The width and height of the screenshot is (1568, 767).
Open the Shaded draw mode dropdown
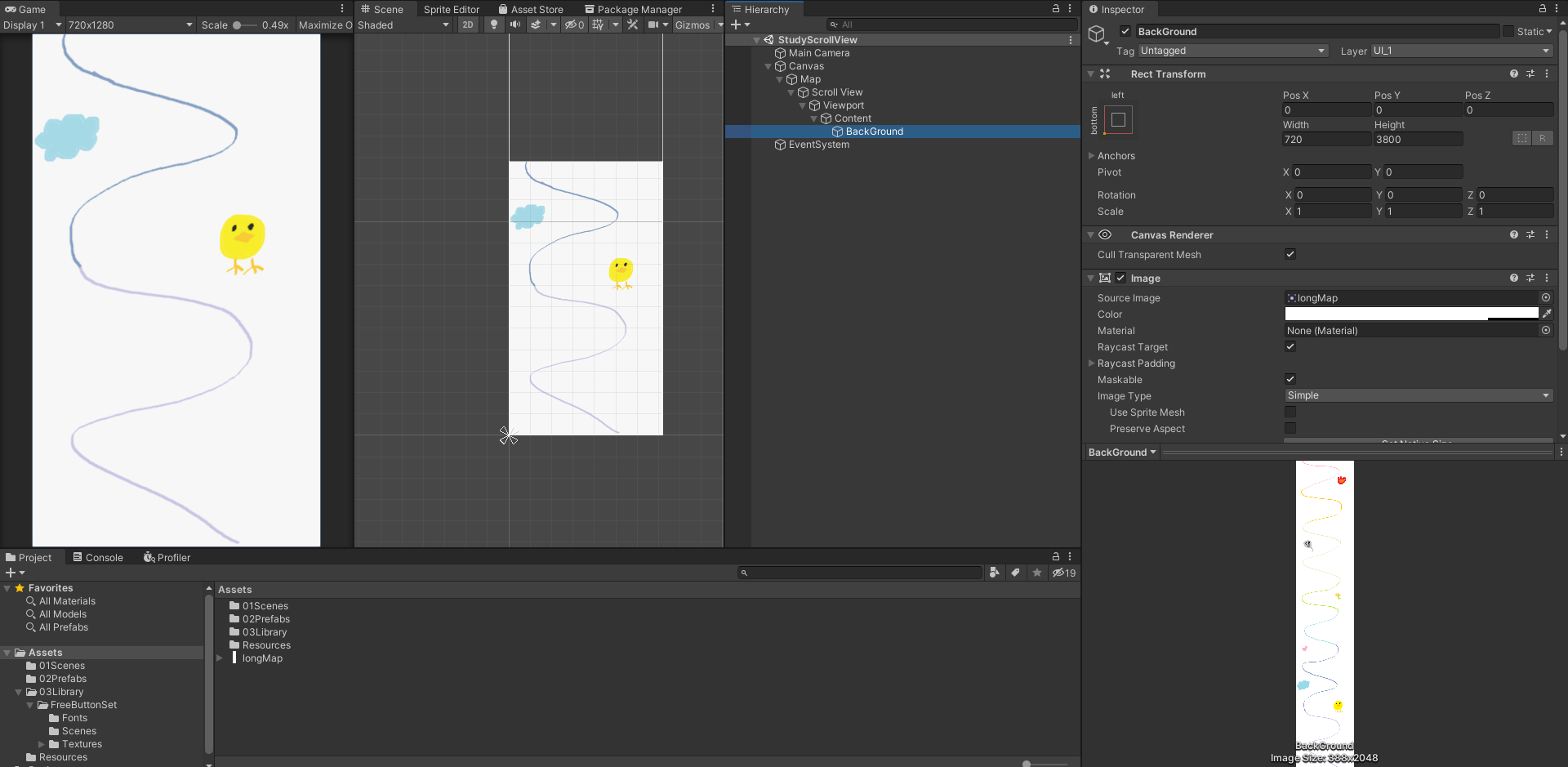click(403, 25)
